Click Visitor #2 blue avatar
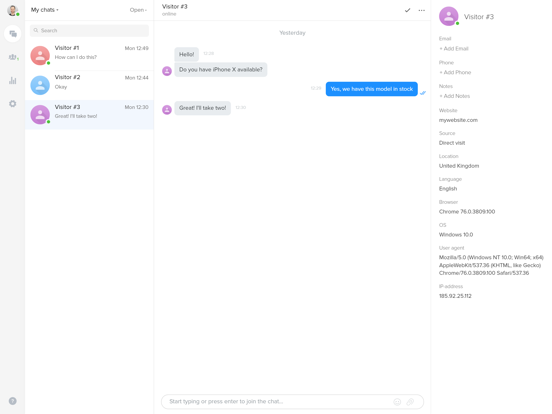The image size is (552, 414). (40, 85)
